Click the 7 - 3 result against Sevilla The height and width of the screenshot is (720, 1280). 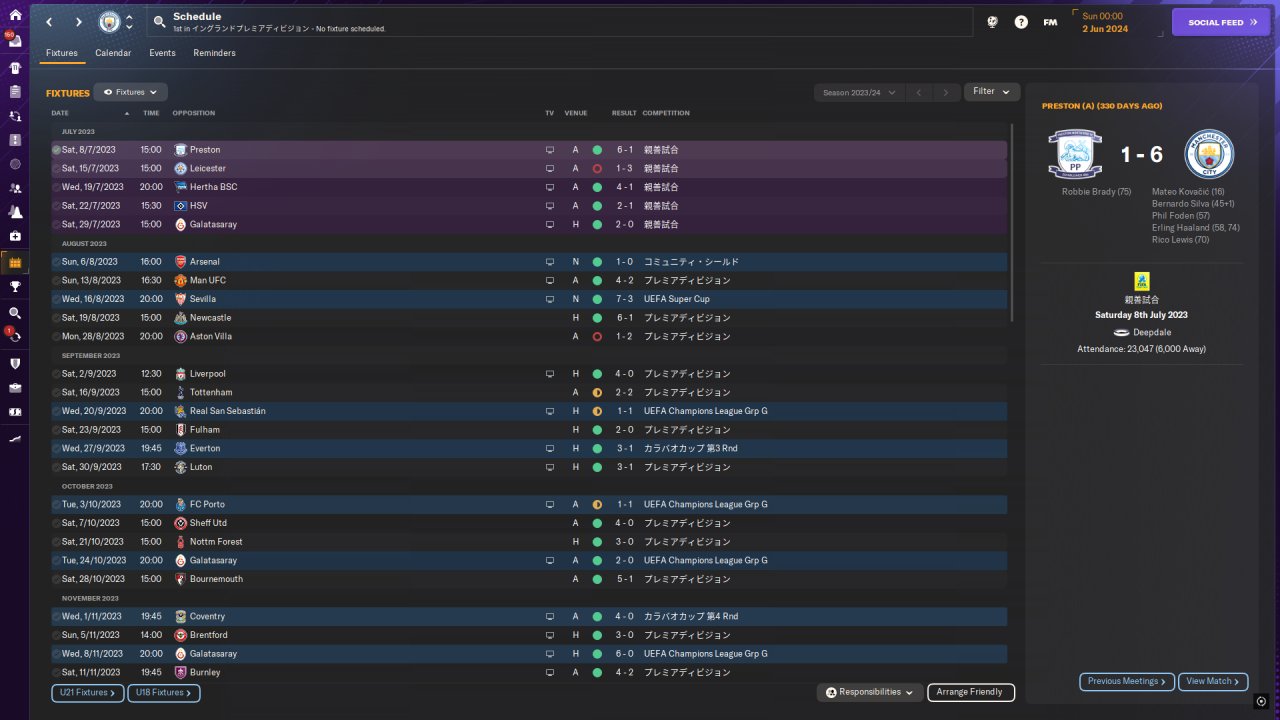pos(624,299)
